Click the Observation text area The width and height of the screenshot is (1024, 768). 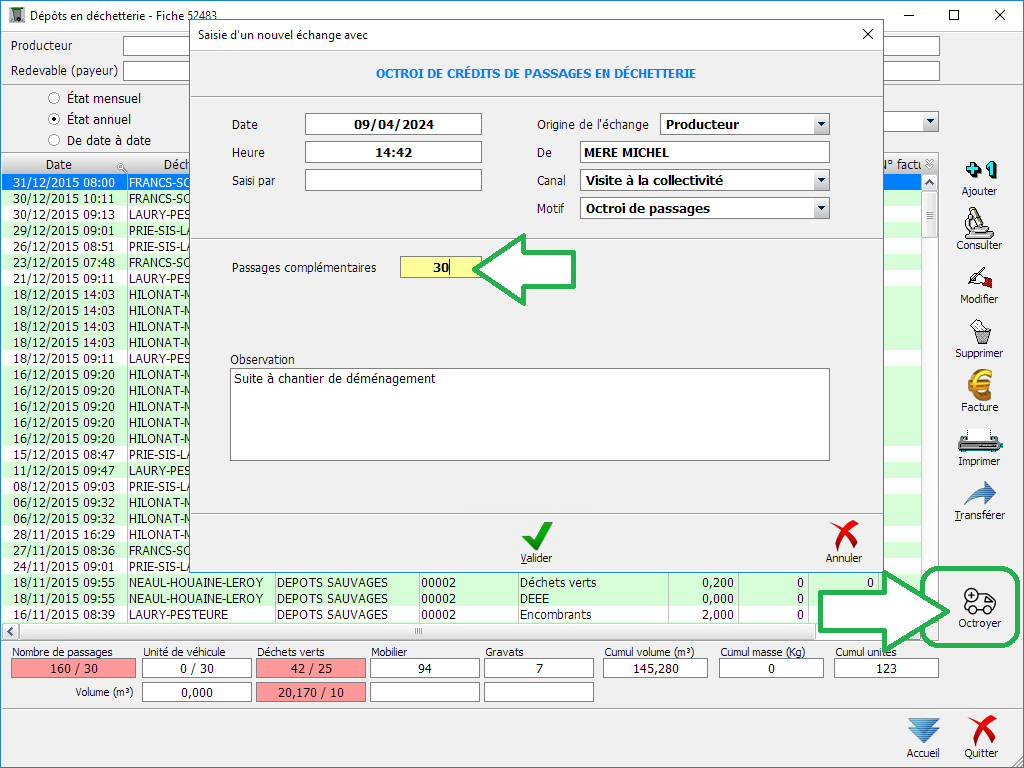529,414
